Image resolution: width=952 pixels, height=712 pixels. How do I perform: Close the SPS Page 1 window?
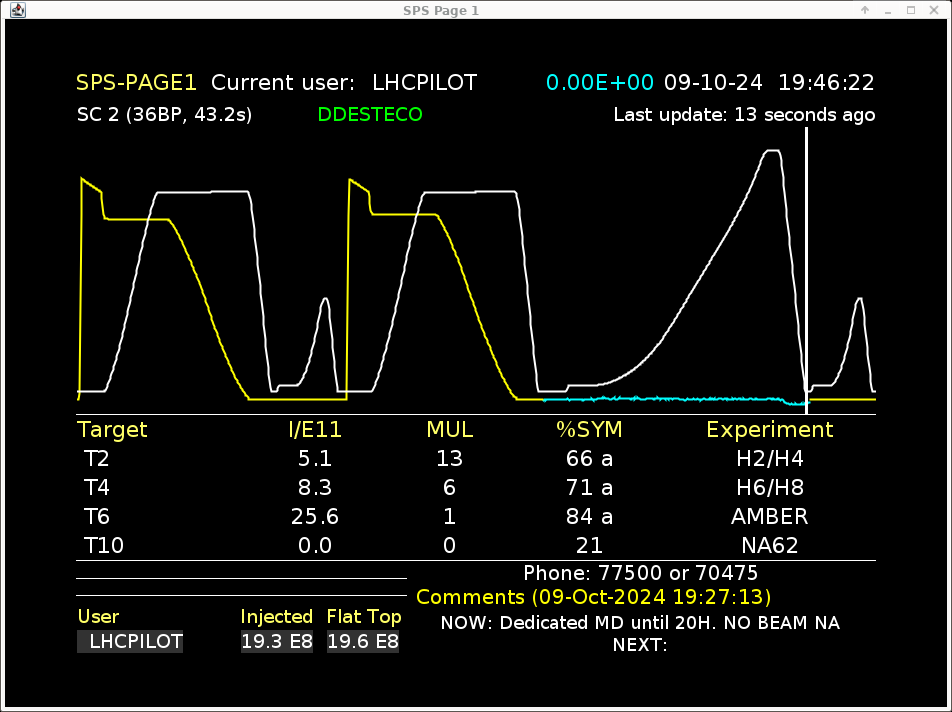pos(935,9)
